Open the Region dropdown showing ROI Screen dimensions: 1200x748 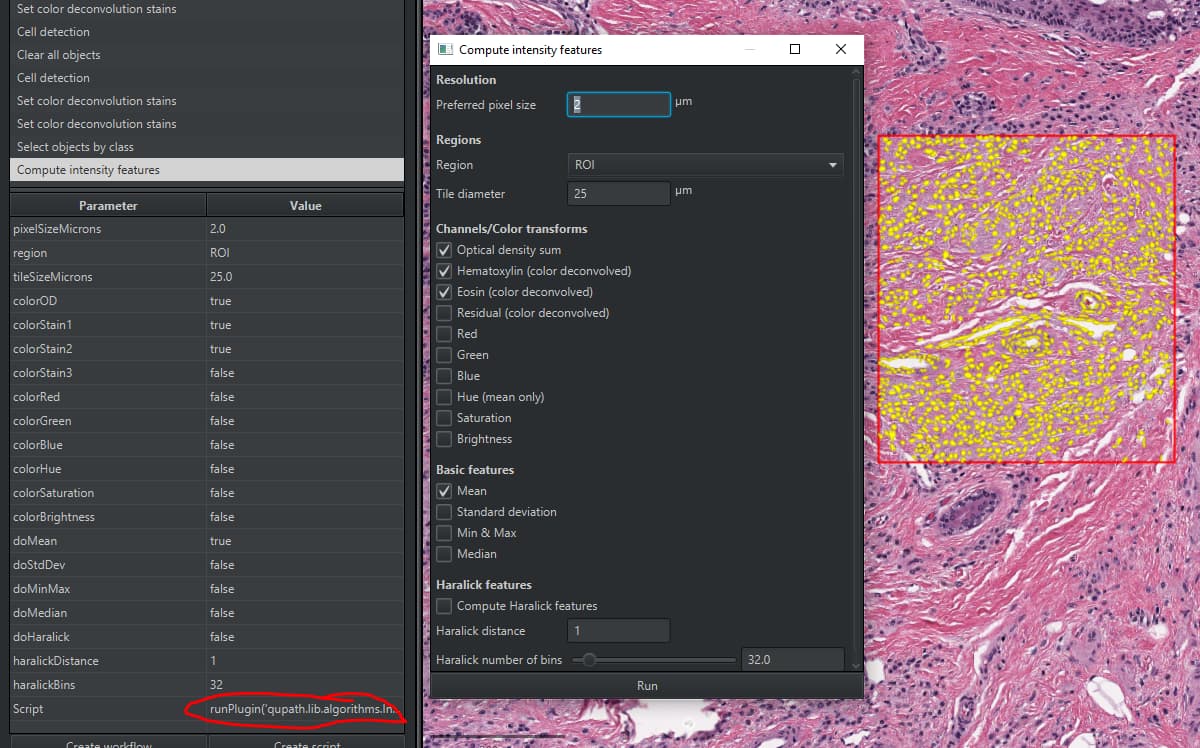click(x=705, y=164)
